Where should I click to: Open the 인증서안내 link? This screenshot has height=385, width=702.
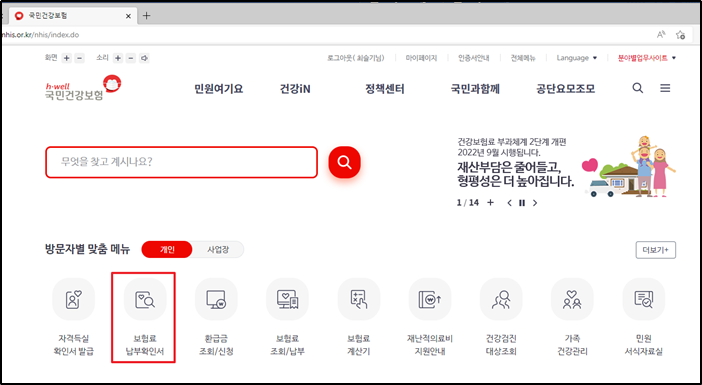coord(474,58)
